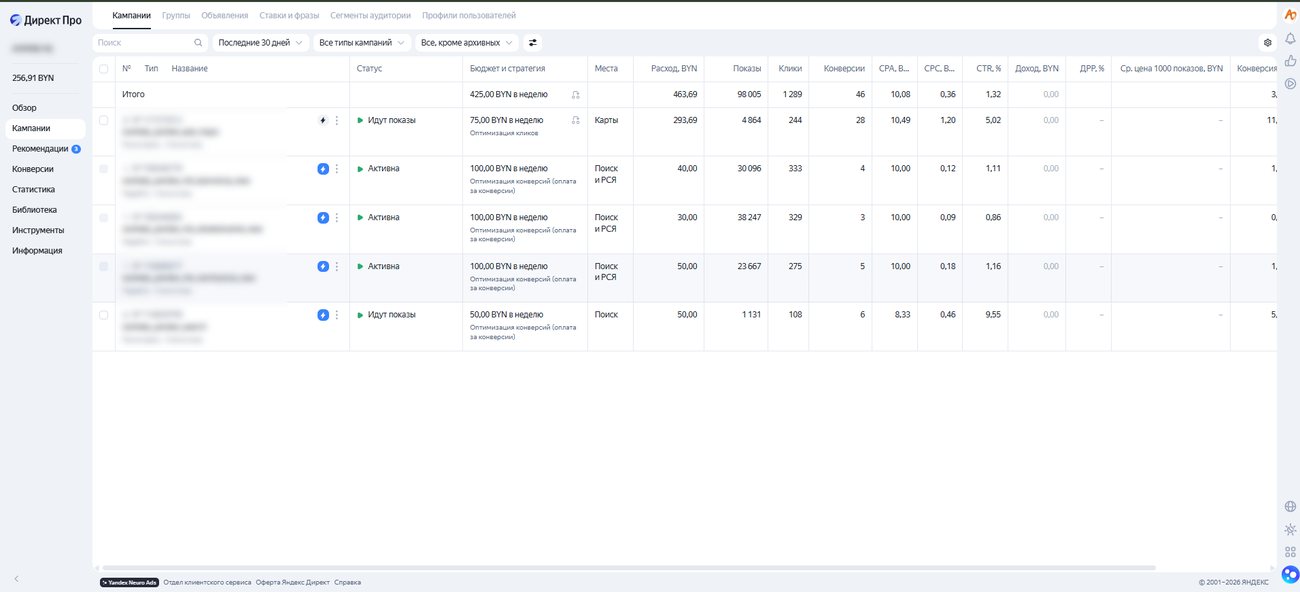Open the services grid icon

point(1290,552)
